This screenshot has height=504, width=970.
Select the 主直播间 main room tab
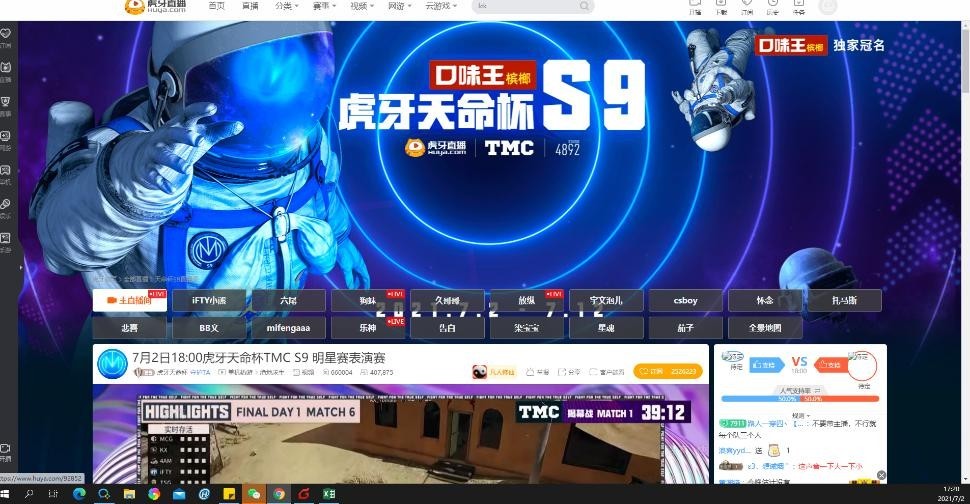click(x=129, y=301)
